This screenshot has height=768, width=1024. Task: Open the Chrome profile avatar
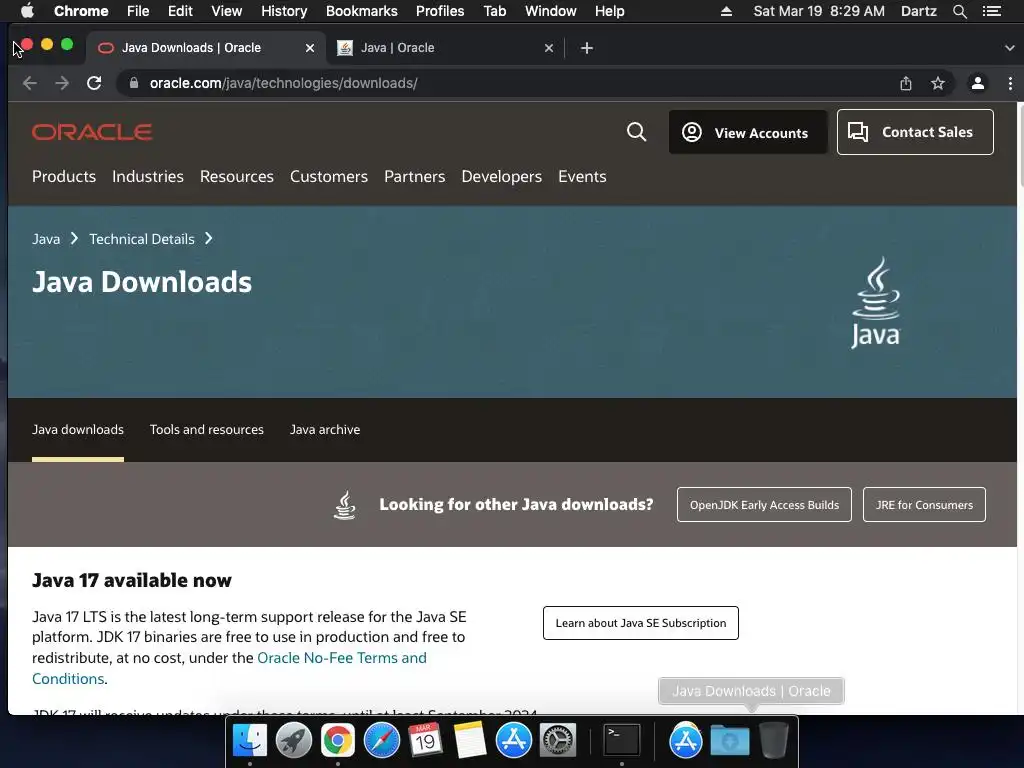coord(978,83)
